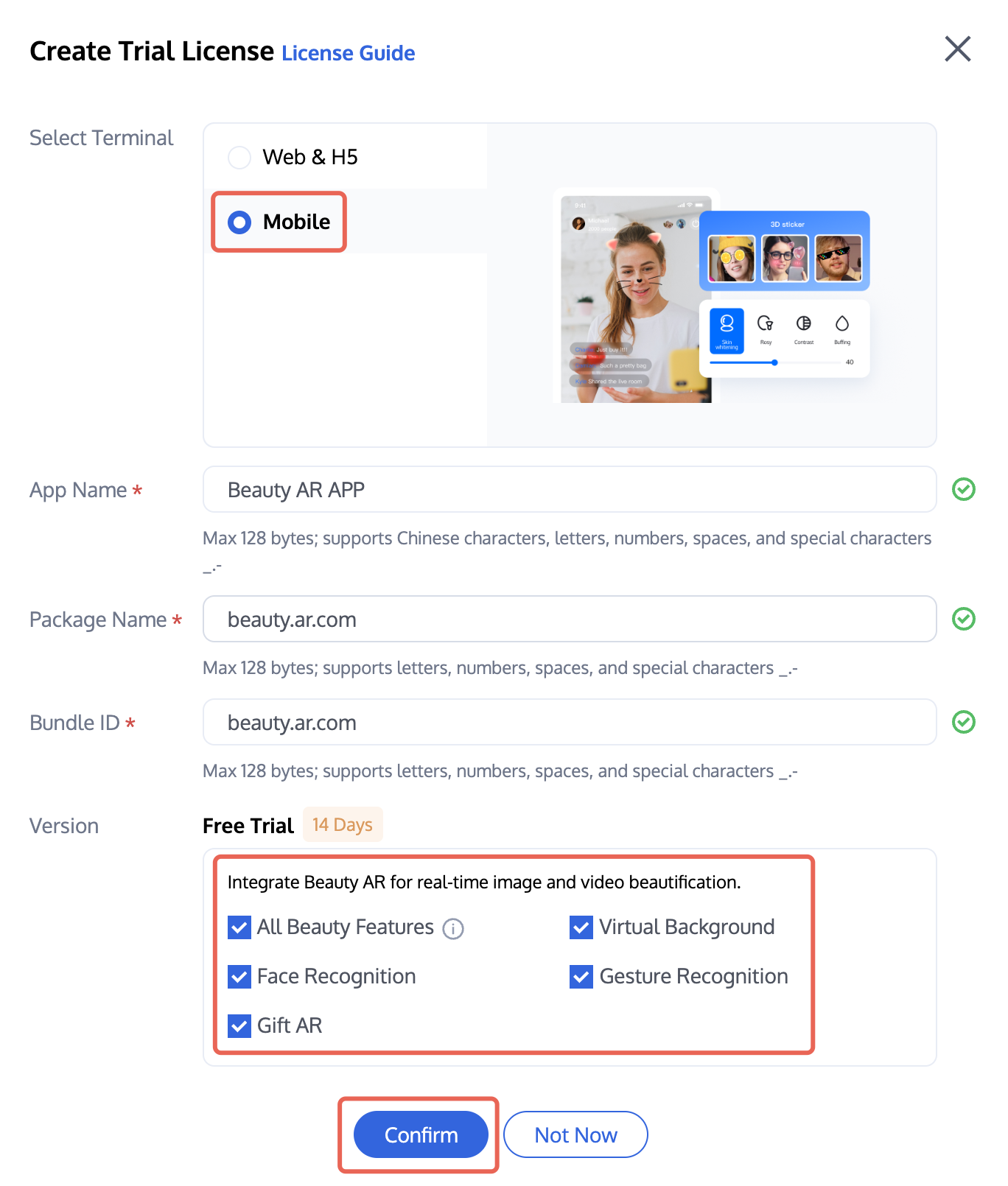Open the License Guide link

tap(348, 53)
